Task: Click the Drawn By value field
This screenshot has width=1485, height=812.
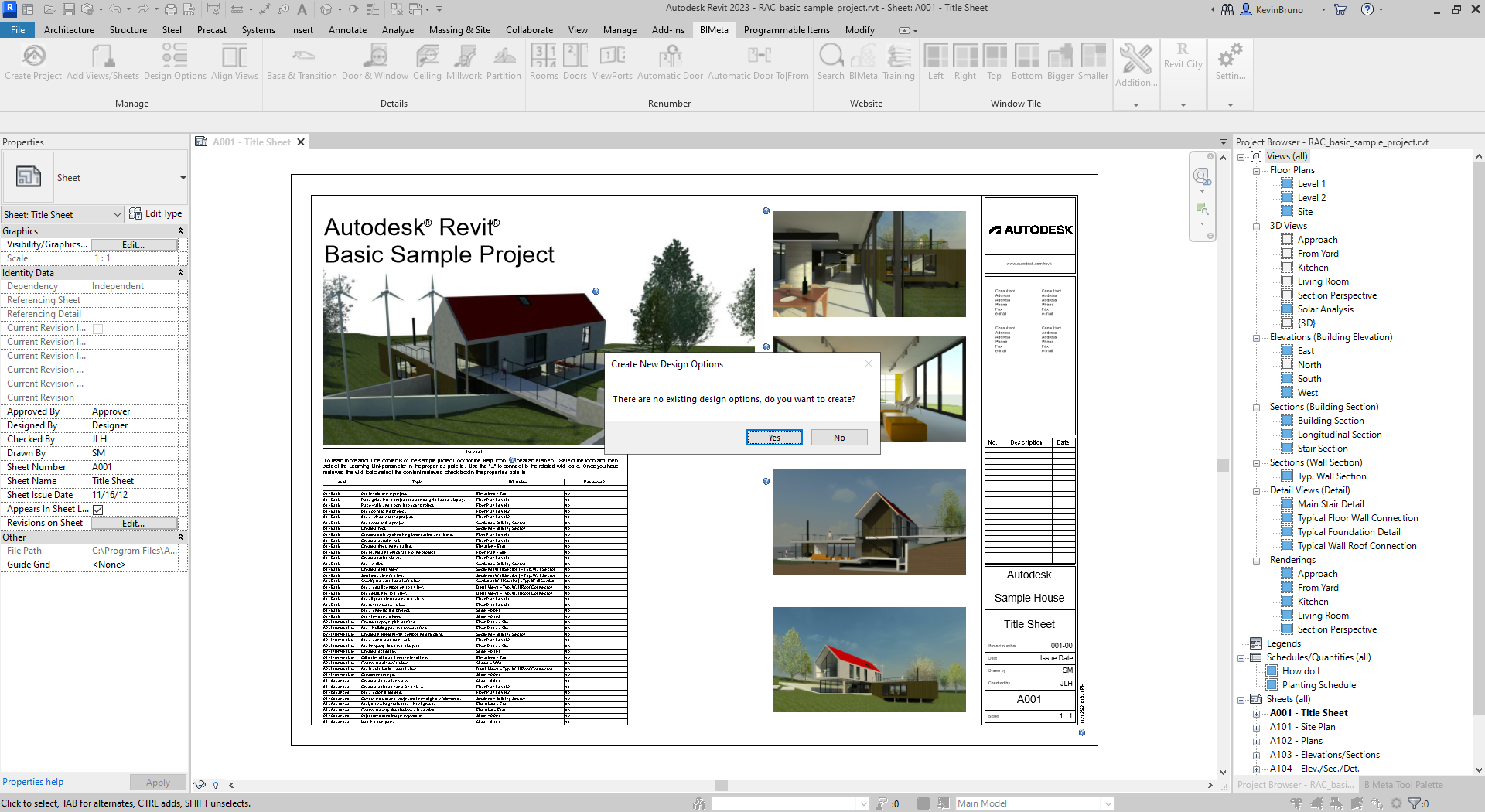Action: coord(135,453)
